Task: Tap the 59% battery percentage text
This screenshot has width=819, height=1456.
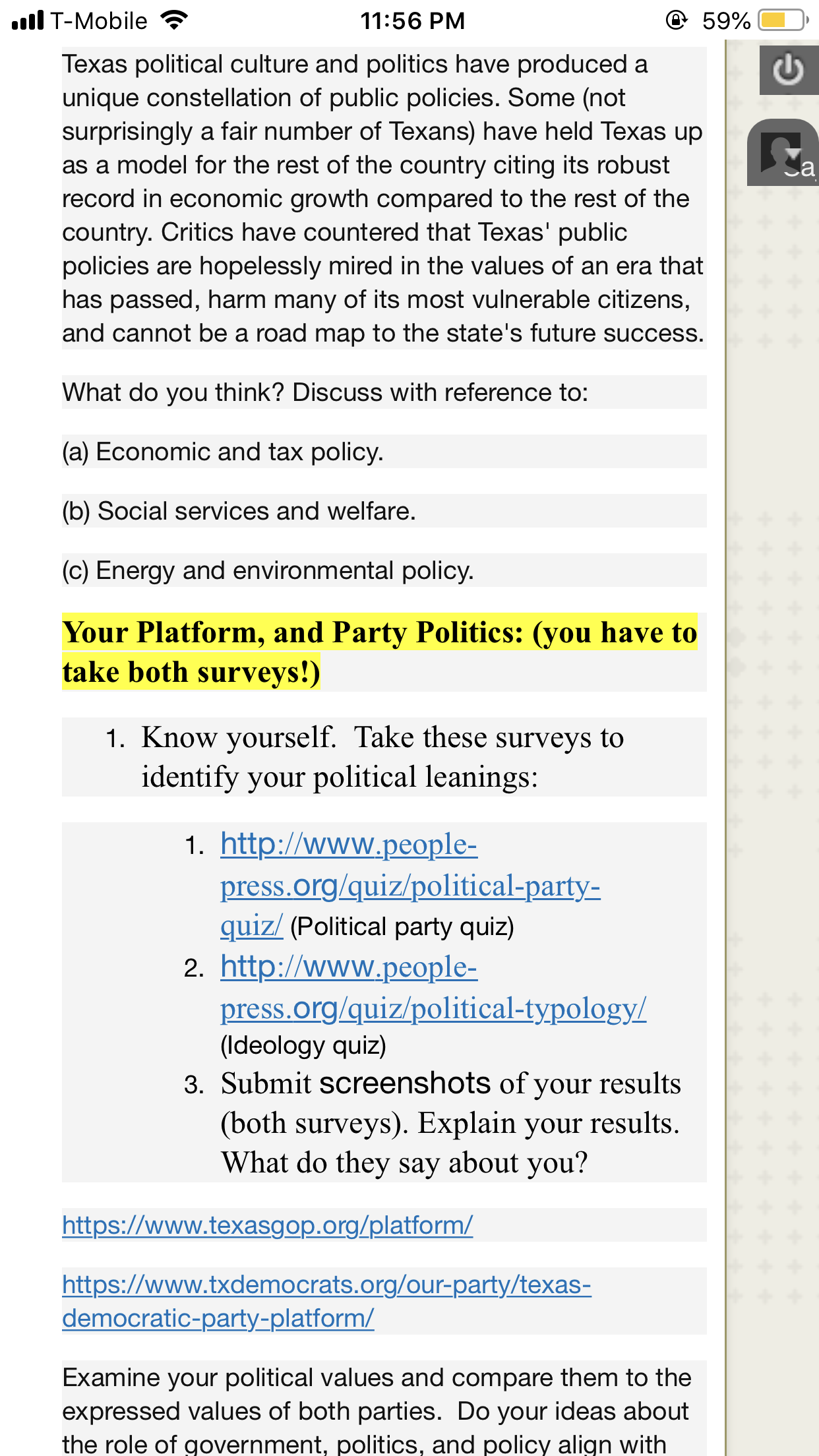Action: point(726,21)
